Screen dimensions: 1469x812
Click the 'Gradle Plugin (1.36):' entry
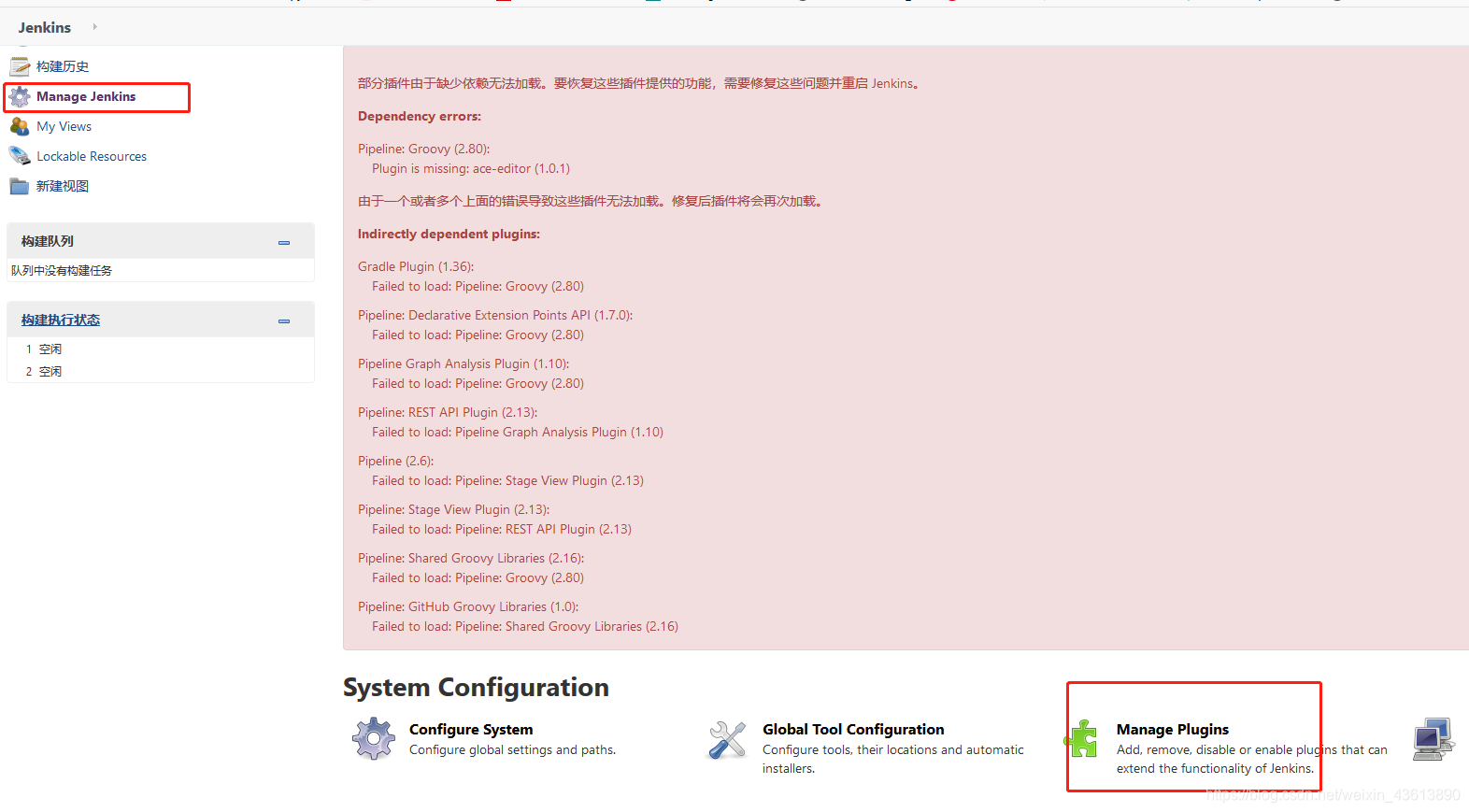(416, 266)
